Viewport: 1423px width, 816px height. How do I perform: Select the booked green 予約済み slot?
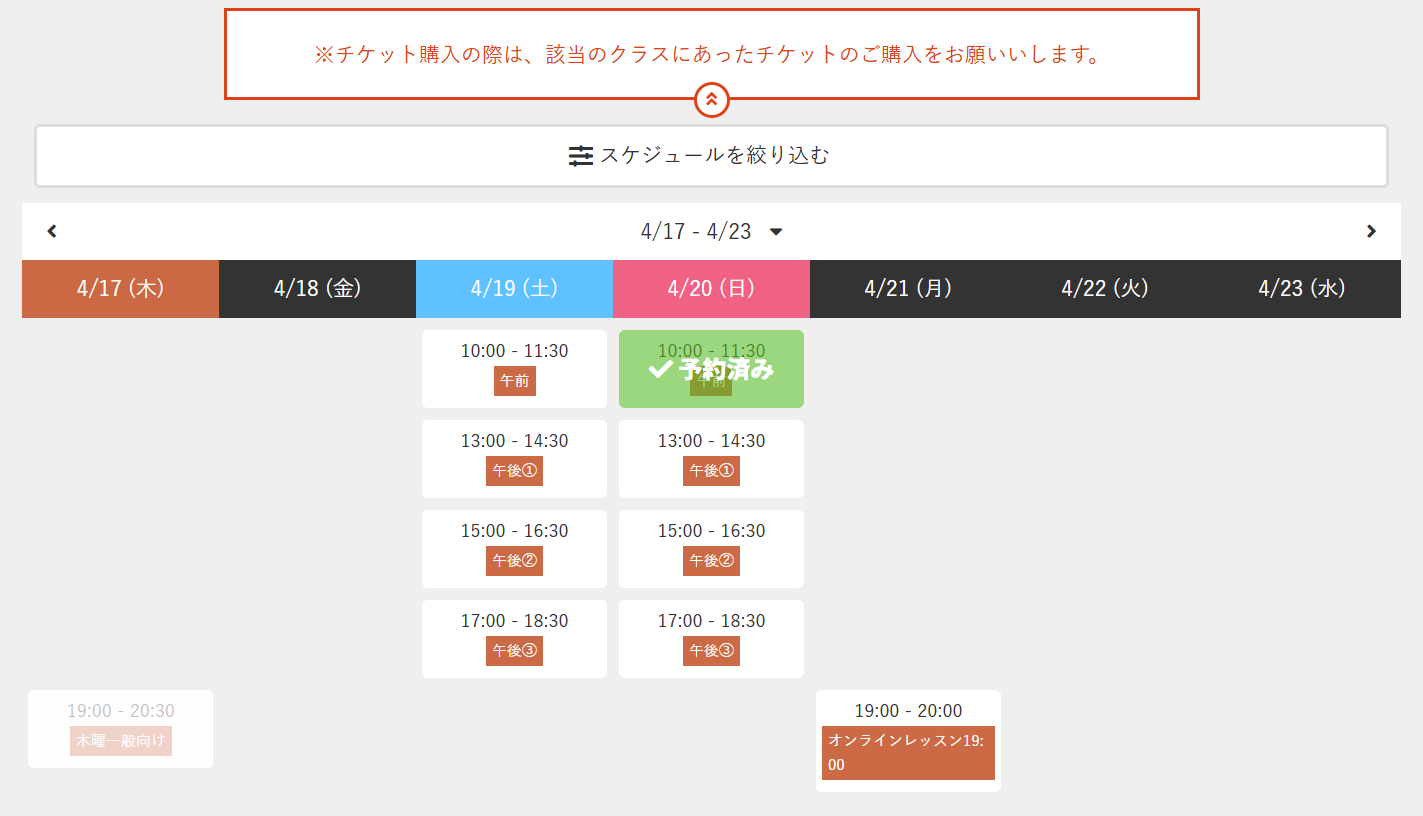(711, 368)
